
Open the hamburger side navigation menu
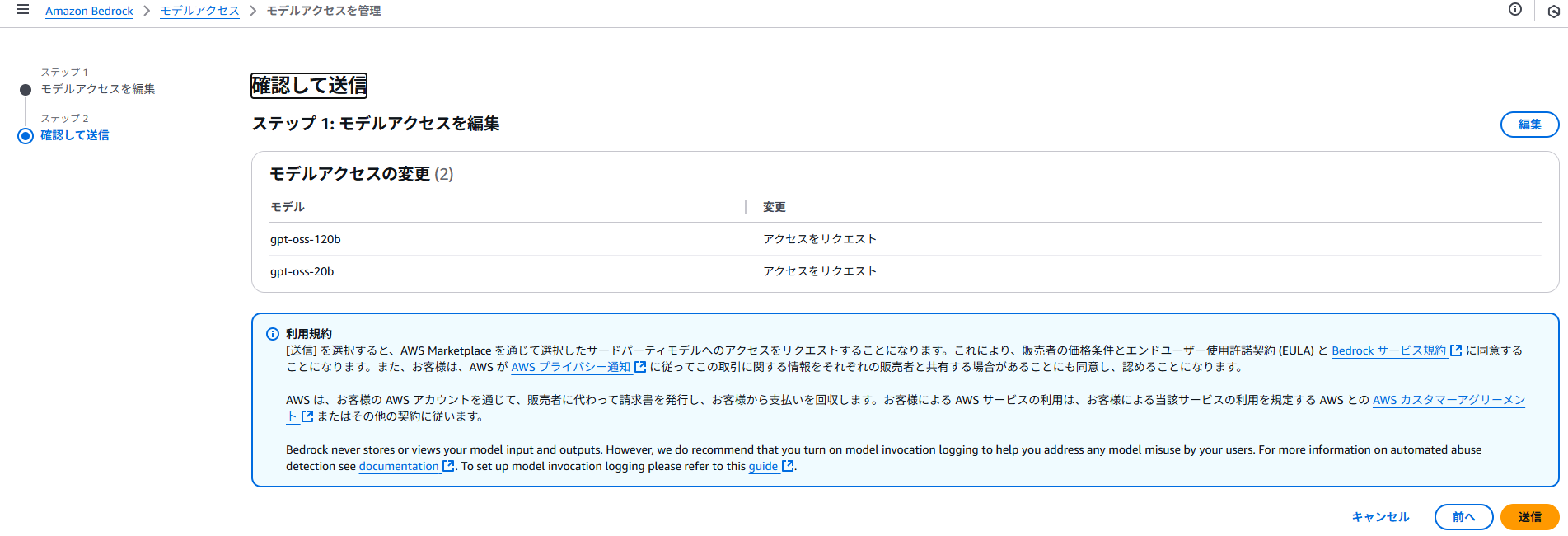click(x=23, y=10)
